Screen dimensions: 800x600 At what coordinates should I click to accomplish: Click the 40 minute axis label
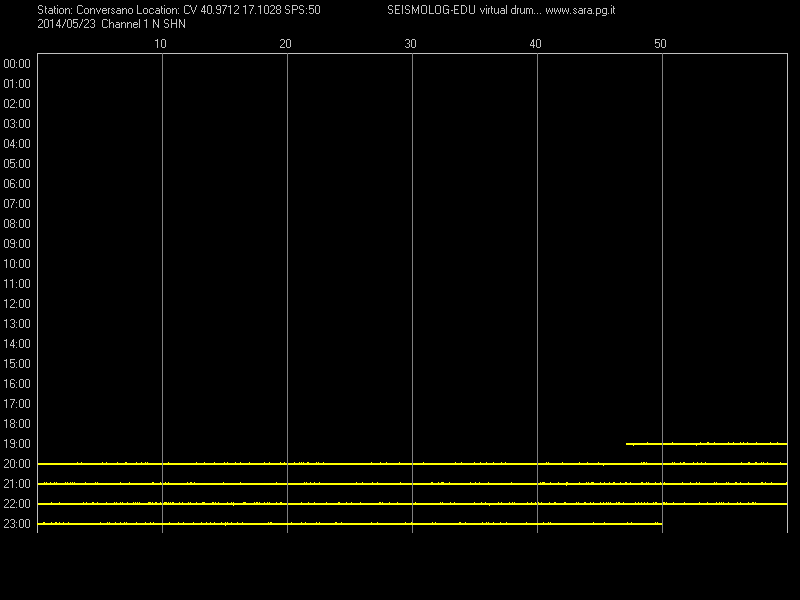(x=535, y=44)
